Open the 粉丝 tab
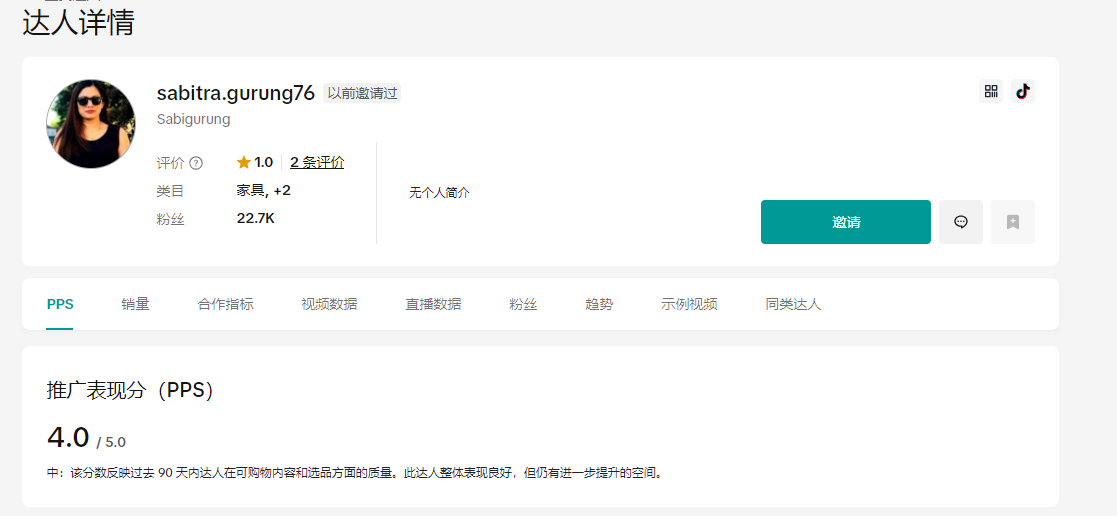The height and width of the screenshot is (516, 1117). [x=523, y=304]
